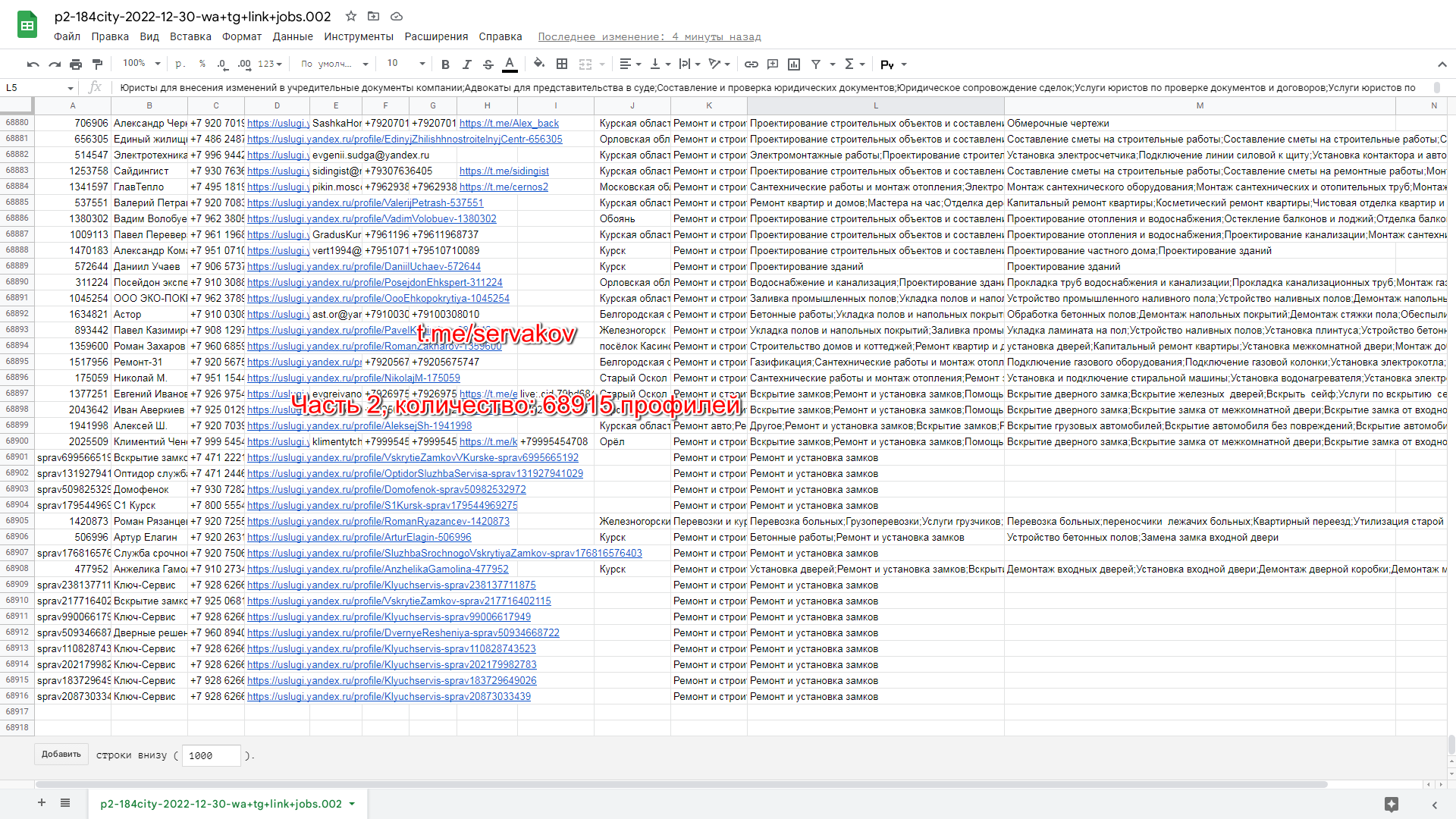Open the Explore button at bottom right
The height and width of the screenshot is (819, 1456).
click(1391, 804)
